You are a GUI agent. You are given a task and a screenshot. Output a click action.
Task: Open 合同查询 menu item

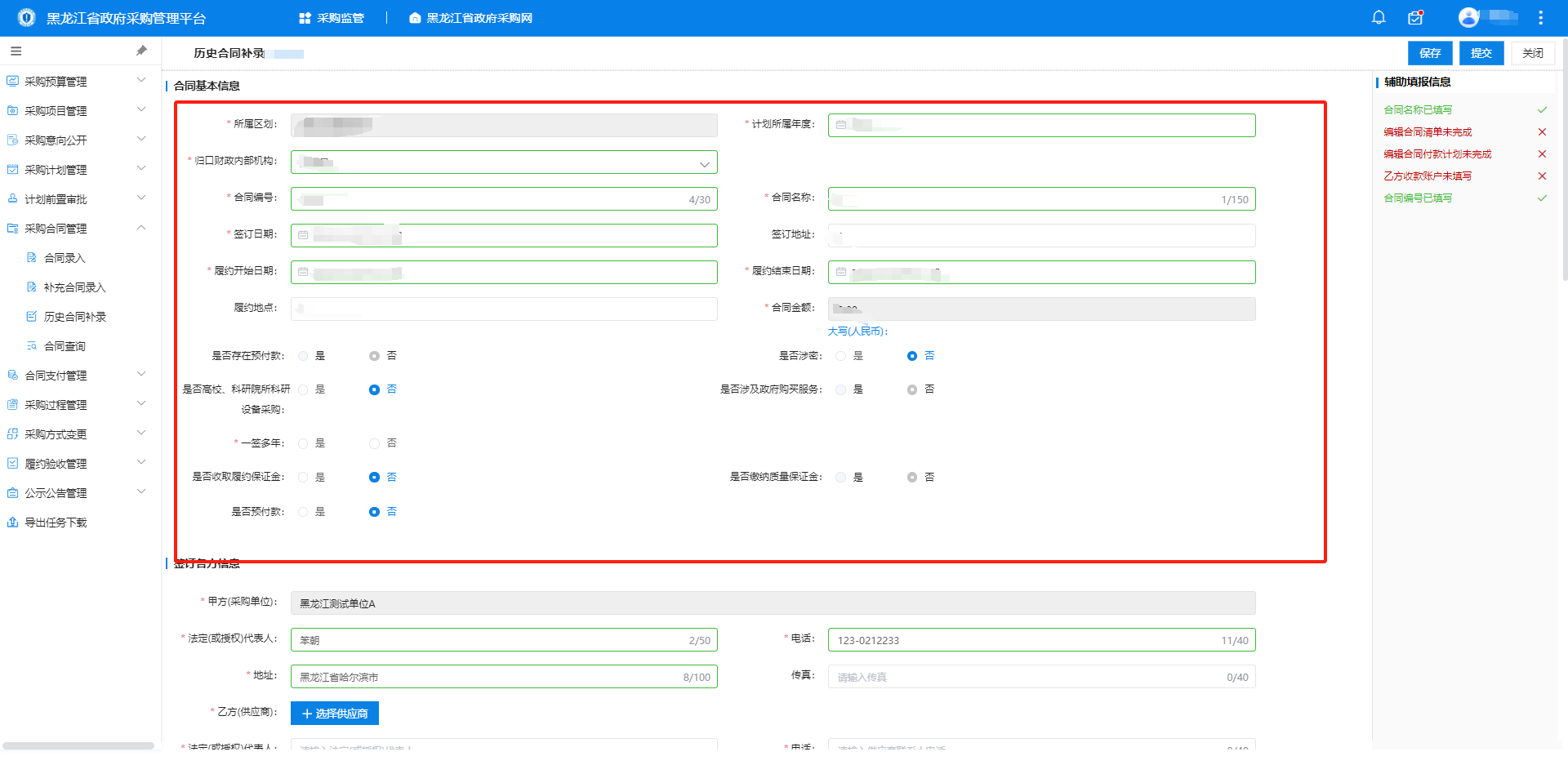click(x=65, y=346)
